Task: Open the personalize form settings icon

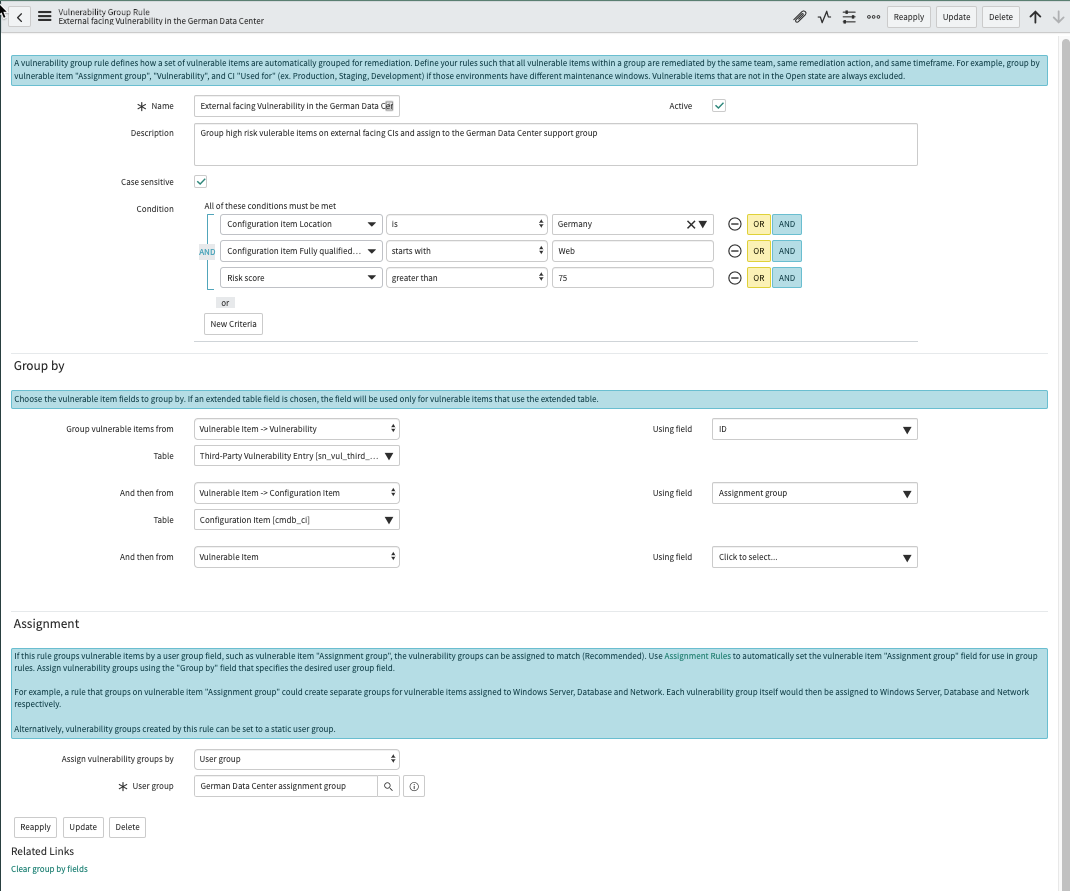Action: point(849,17)
